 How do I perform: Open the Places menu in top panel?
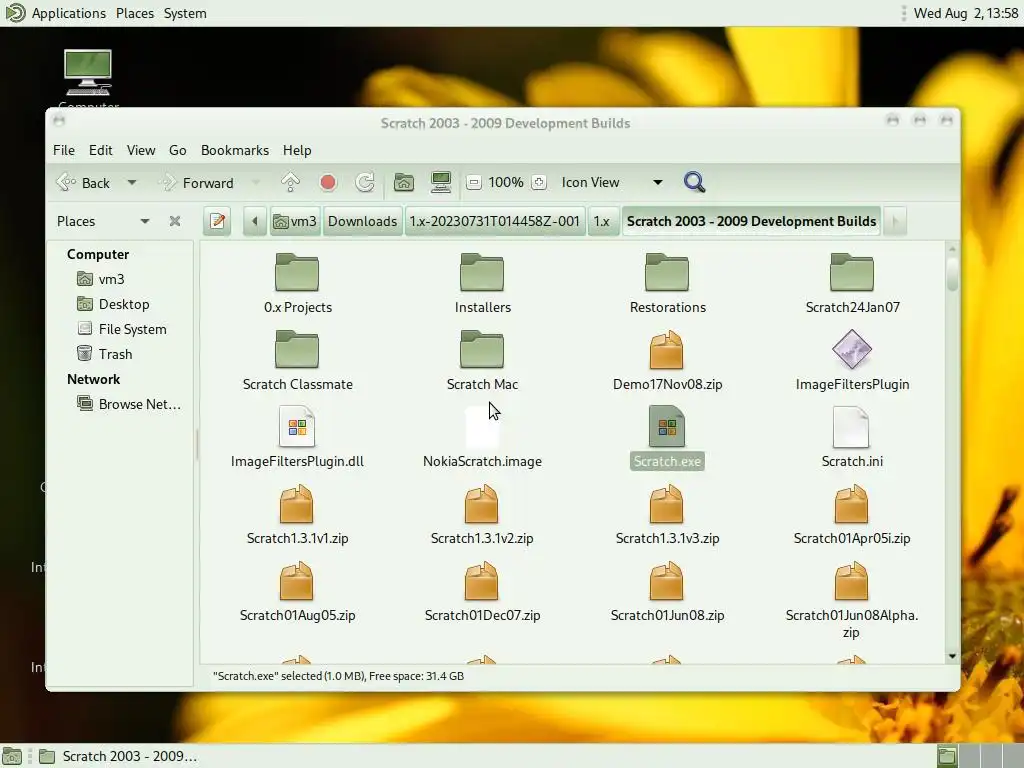[x=135, y=13]
